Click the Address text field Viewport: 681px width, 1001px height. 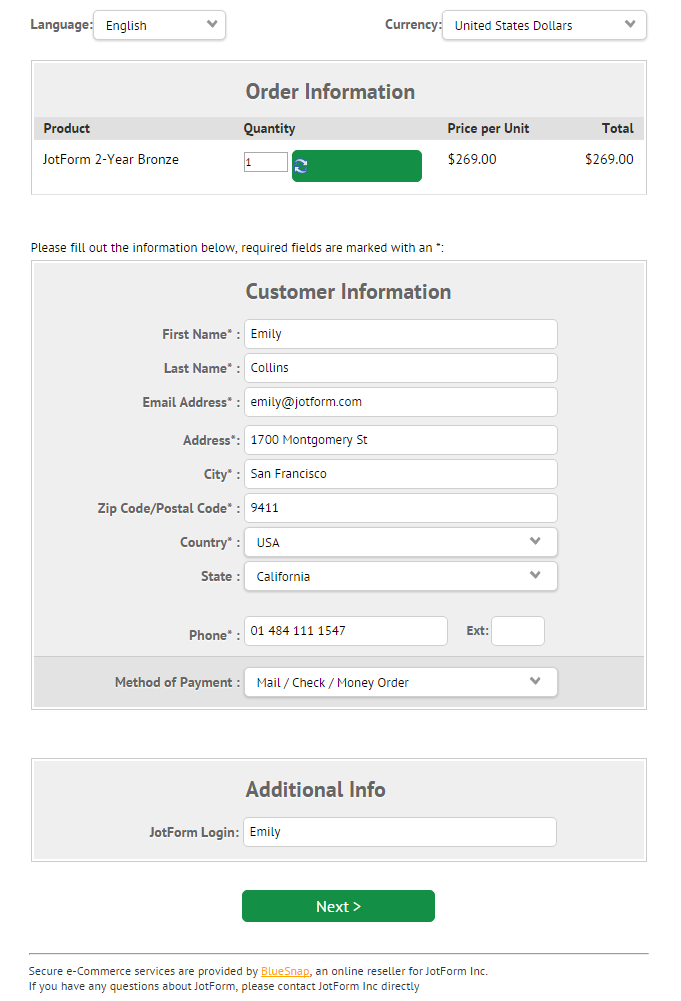tap(400, 440)
